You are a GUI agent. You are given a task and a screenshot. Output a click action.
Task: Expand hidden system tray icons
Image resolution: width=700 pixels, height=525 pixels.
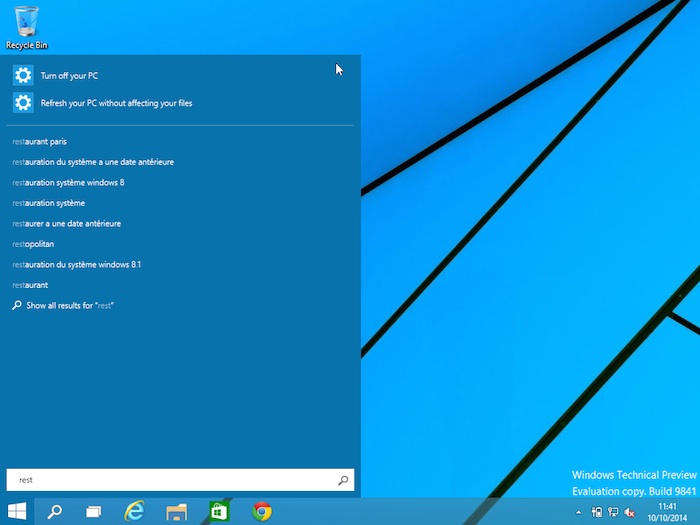click(x=578, y=512)
